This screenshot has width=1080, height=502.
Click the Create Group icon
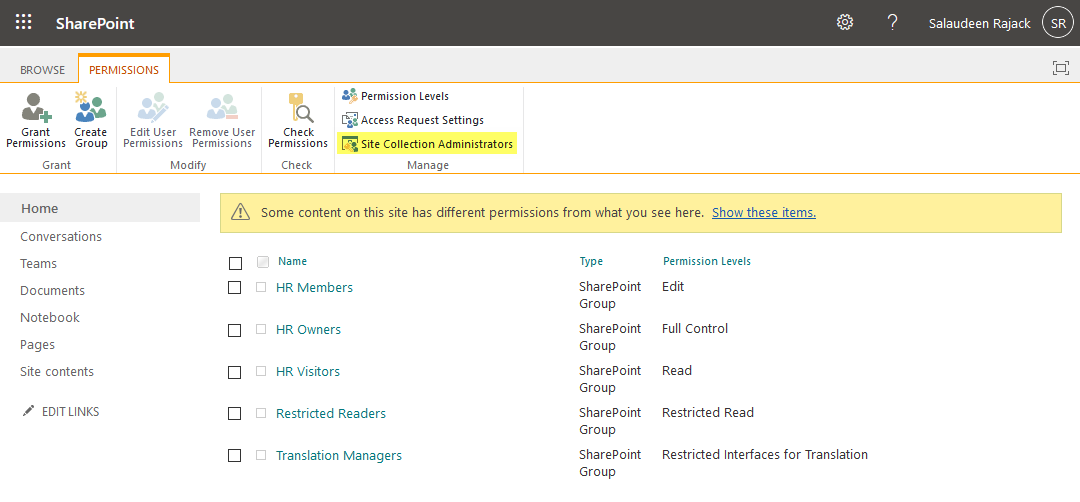91,108
